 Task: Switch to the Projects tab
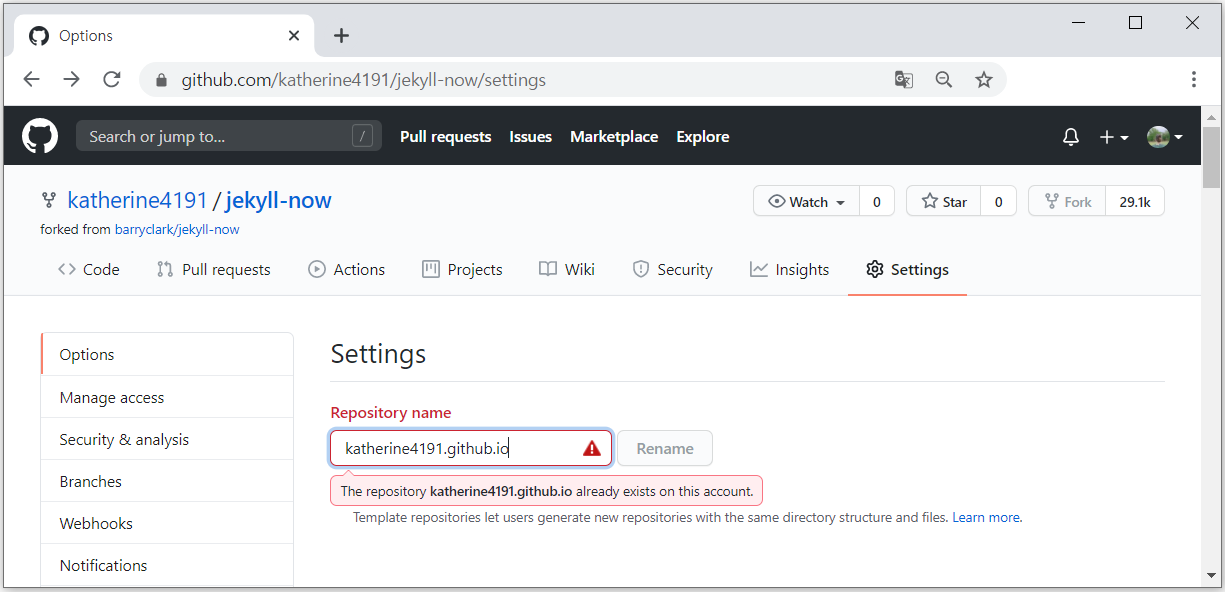(x=463, y=269)
